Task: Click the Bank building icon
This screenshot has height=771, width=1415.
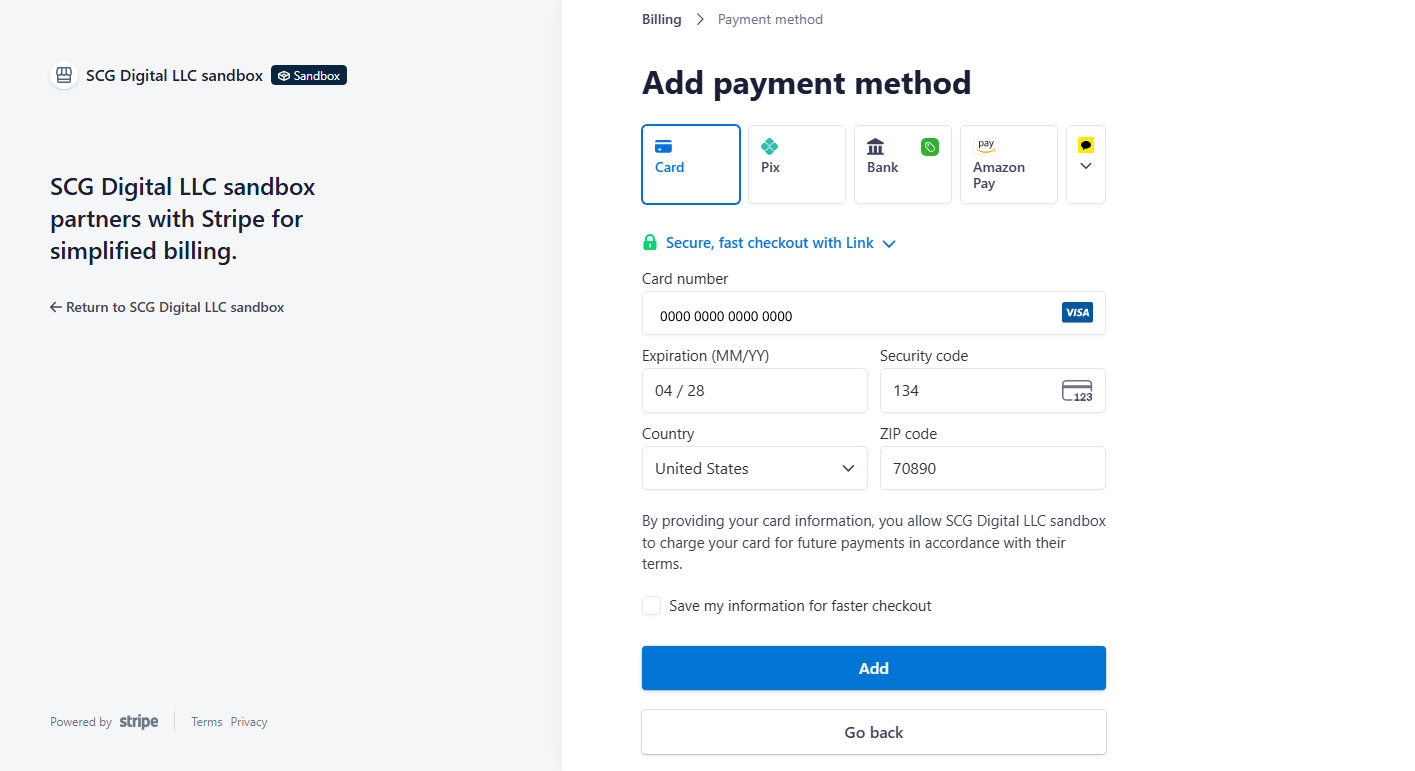Action: (x=876, y=147)
